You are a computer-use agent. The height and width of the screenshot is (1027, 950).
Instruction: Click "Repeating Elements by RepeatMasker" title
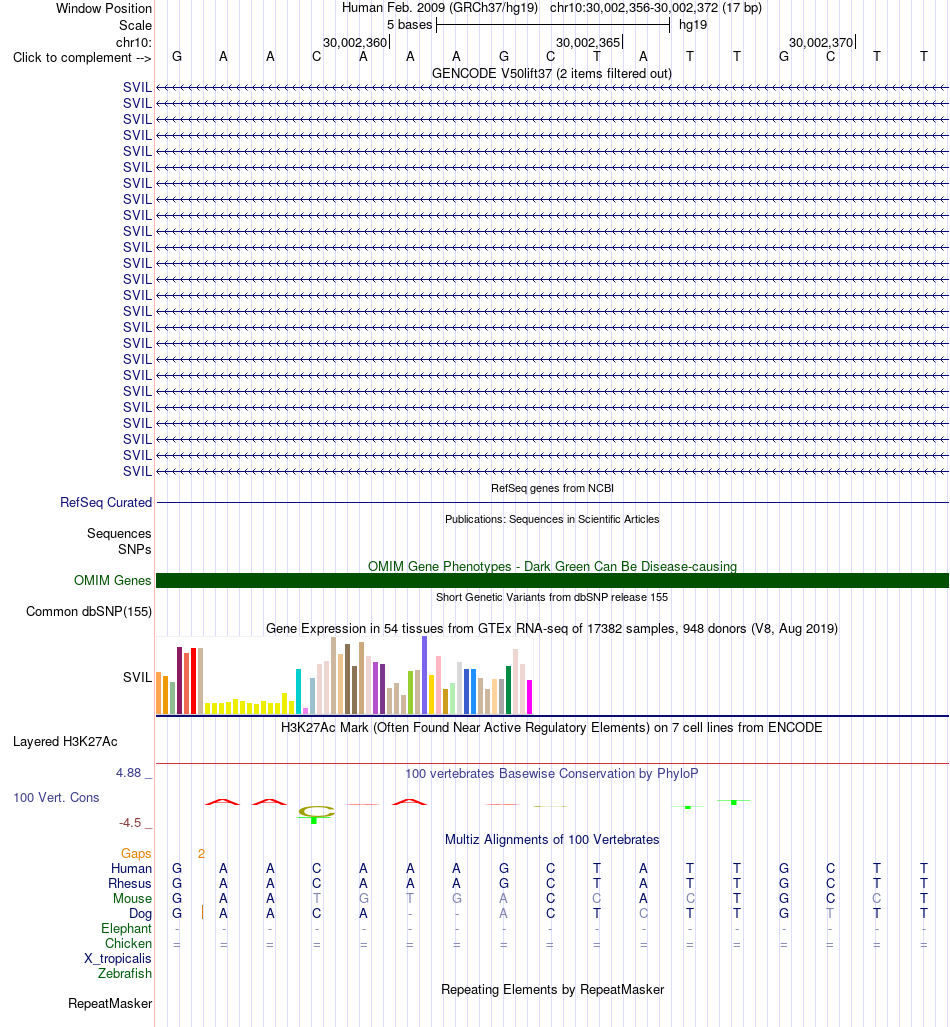pos(552,989)
